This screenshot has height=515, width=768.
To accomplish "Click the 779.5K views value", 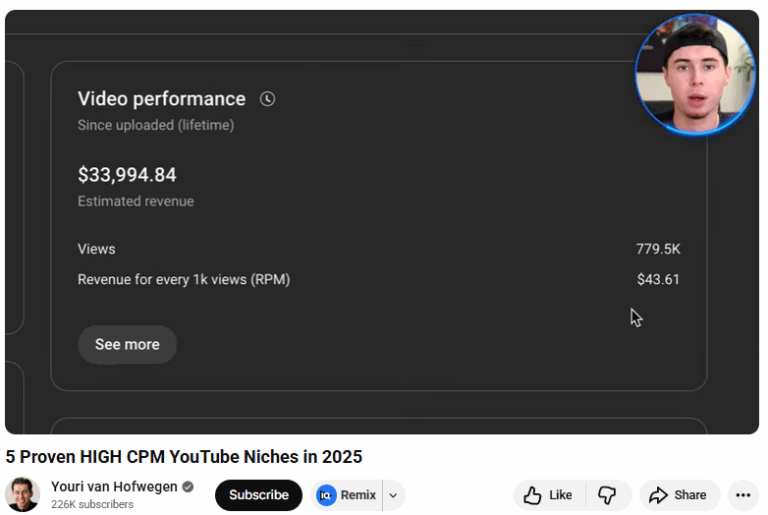I will tap(657, 249).
